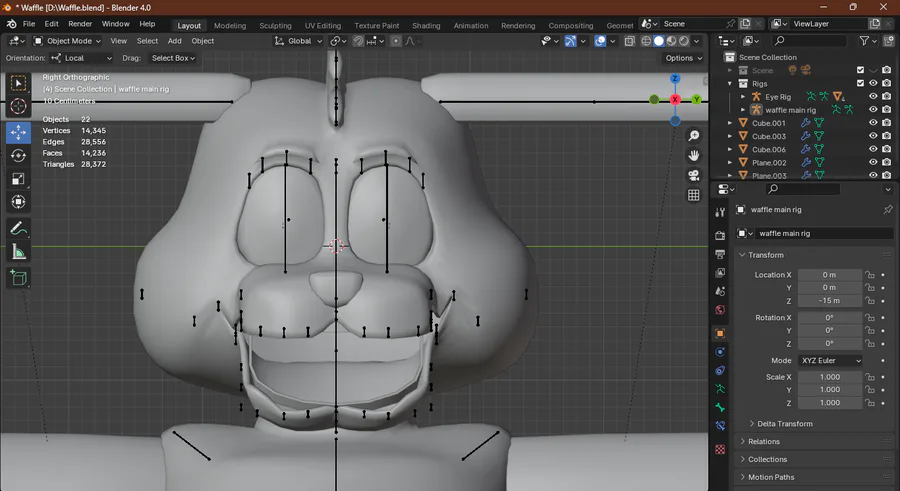Hide Eye Rig in viewport
900x491 pixels.
(x=873, y=96)
